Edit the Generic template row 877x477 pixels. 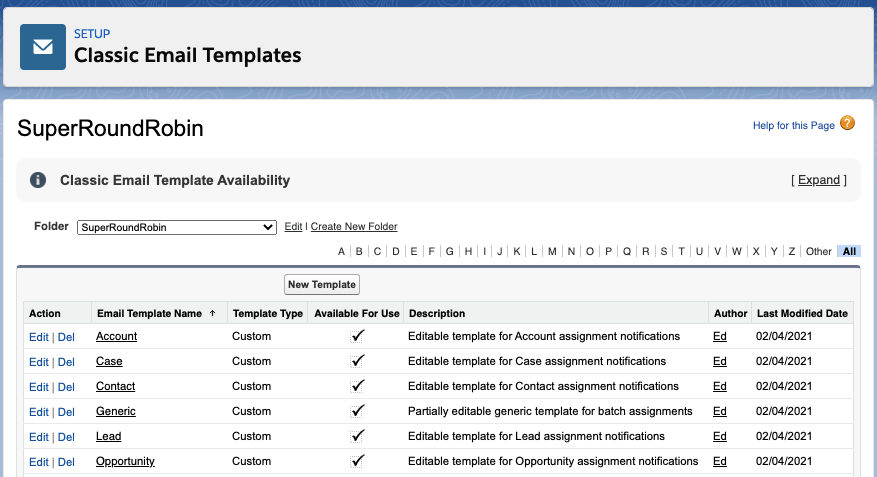pos(39,412)
